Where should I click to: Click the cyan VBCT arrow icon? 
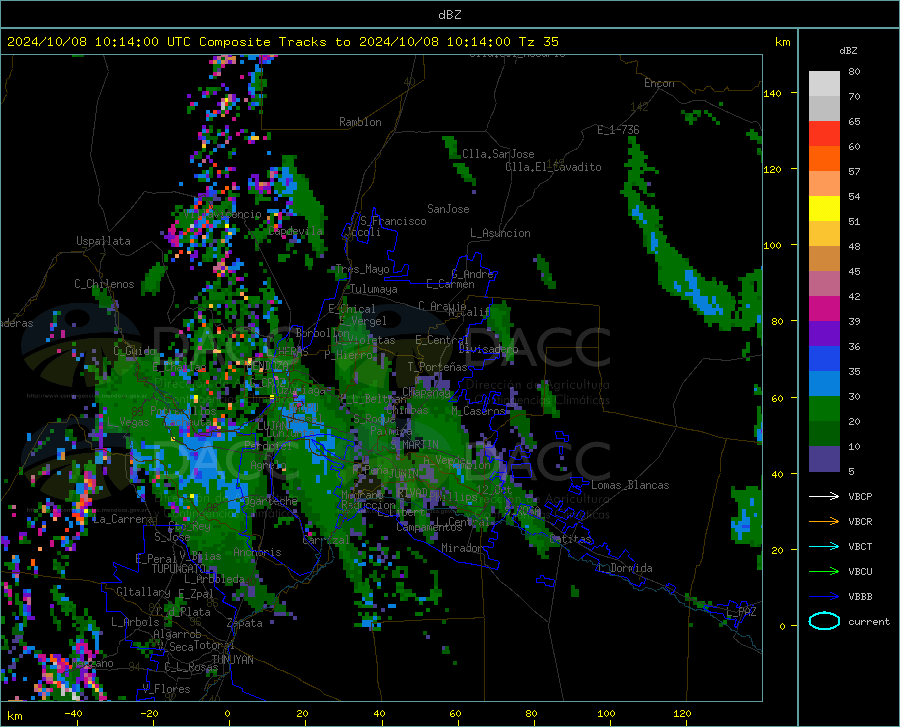point(824,546)
